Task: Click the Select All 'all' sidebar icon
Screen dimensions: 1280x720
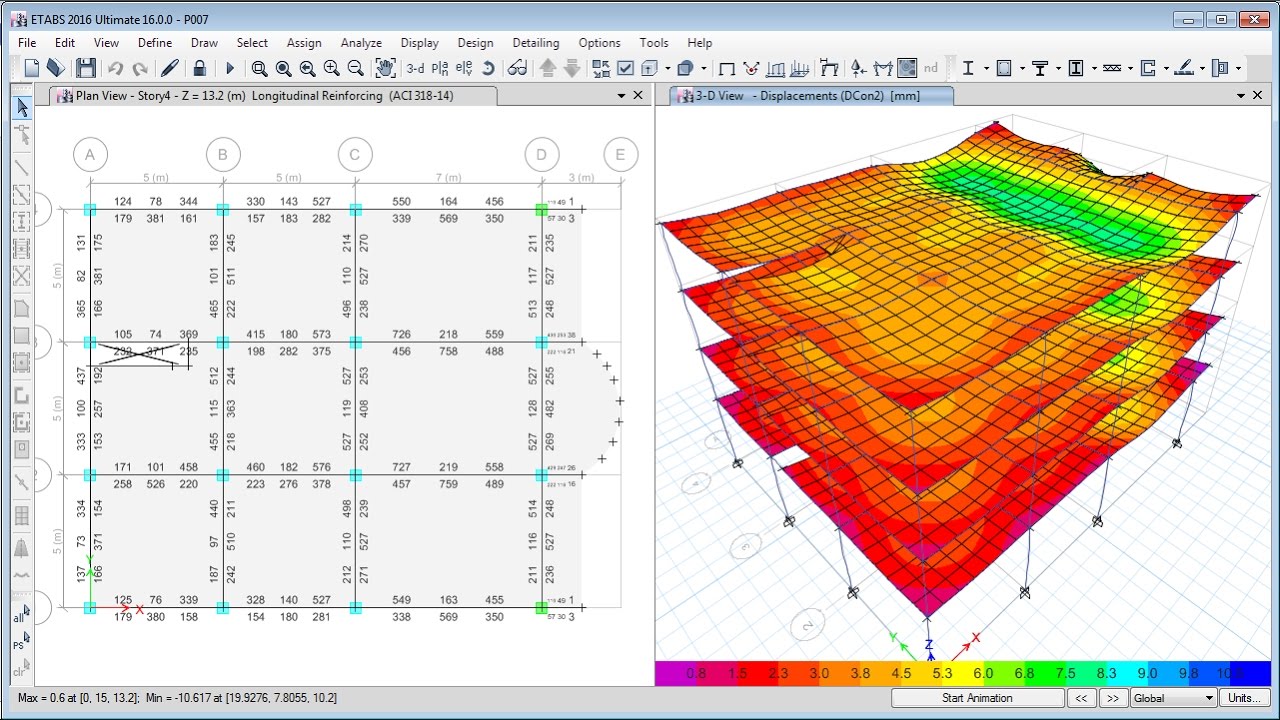Action: [x=20, y=614]
